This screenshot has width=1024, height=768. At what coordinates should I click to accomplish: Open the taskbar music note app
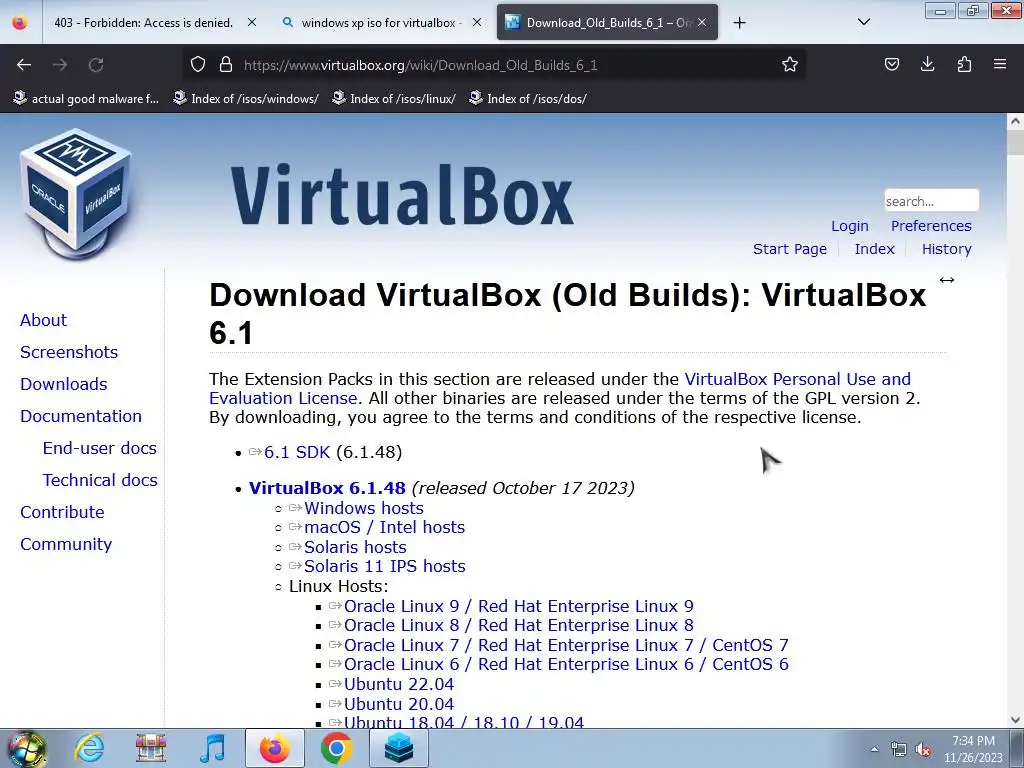pyautogui.click(x=212, y=748)
